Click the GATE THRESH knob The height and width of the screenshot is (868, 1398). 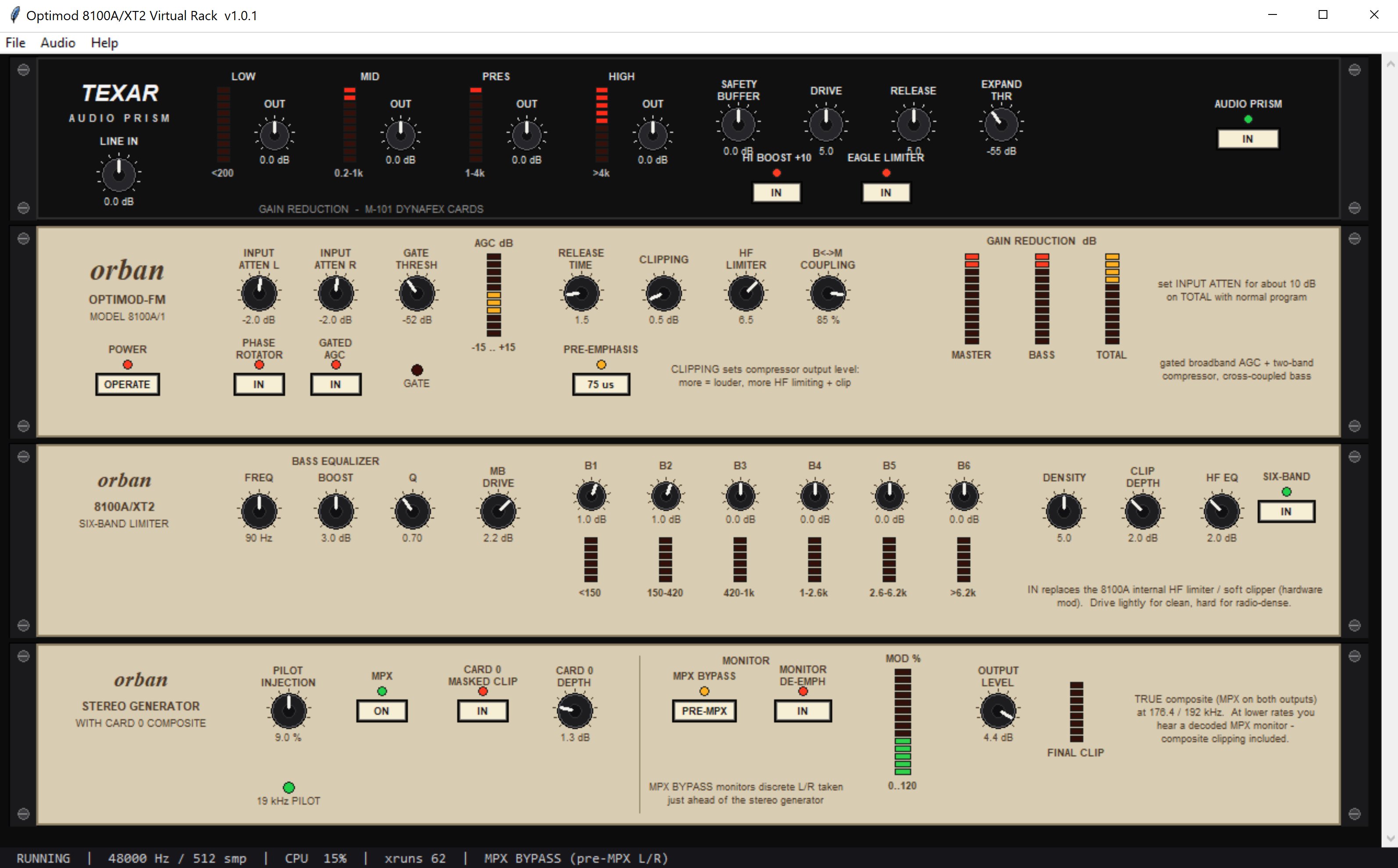(417, 293)
